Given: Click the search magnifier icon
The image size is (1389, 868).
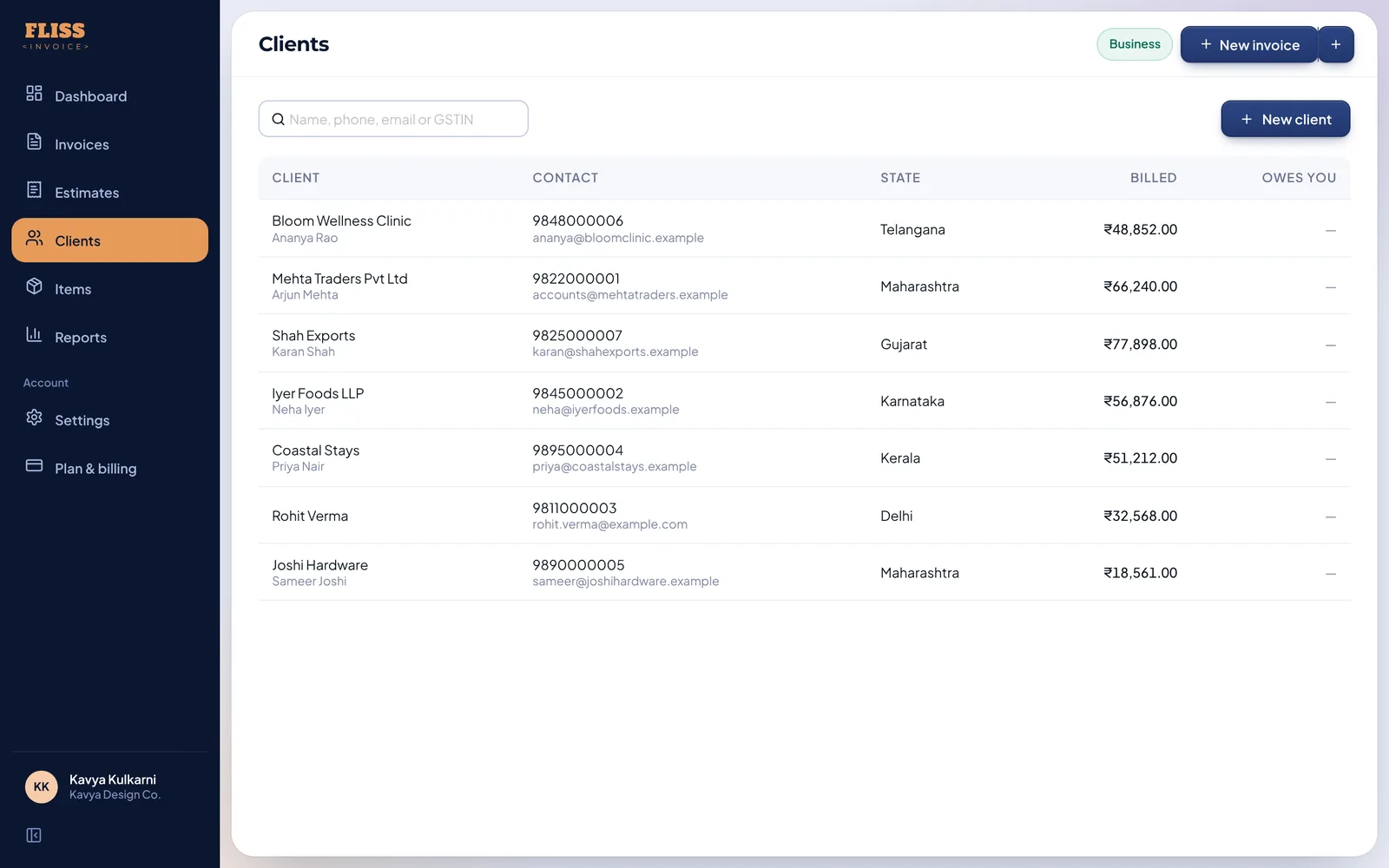Looking at the screenshot, I should pyautogui.click(x=278, y=119).
